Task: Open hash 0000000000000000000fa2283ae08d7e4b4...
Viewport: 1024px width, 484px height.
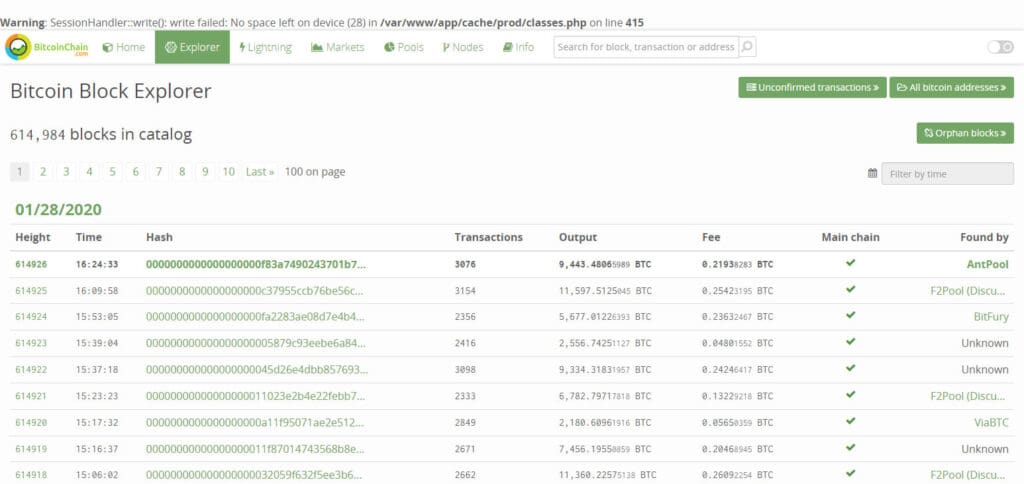Action: [255, 317]
